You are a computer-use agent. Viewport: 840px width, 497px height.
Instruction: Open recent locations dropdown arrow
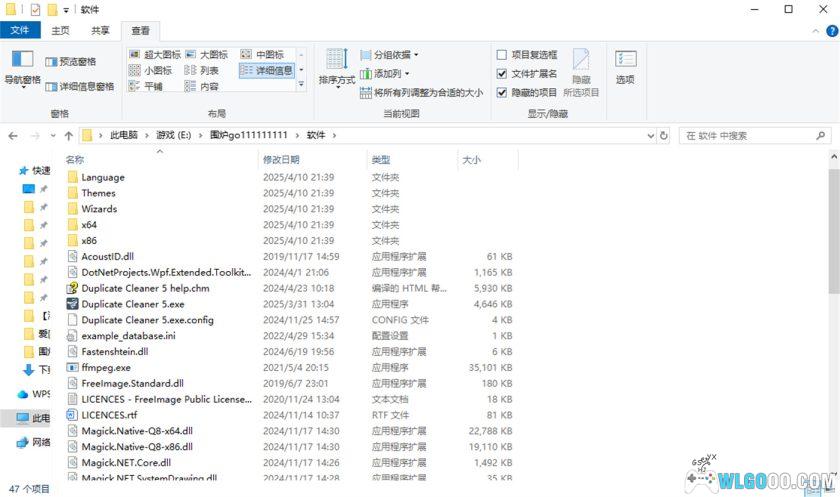[x=53, y=136]
